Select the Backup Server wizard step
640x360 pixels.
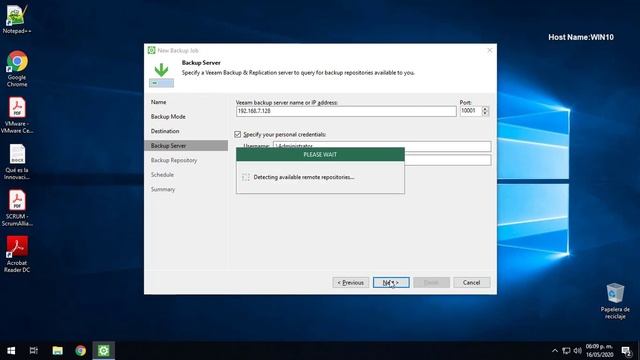pyautogui.click(x=186, y=146)
